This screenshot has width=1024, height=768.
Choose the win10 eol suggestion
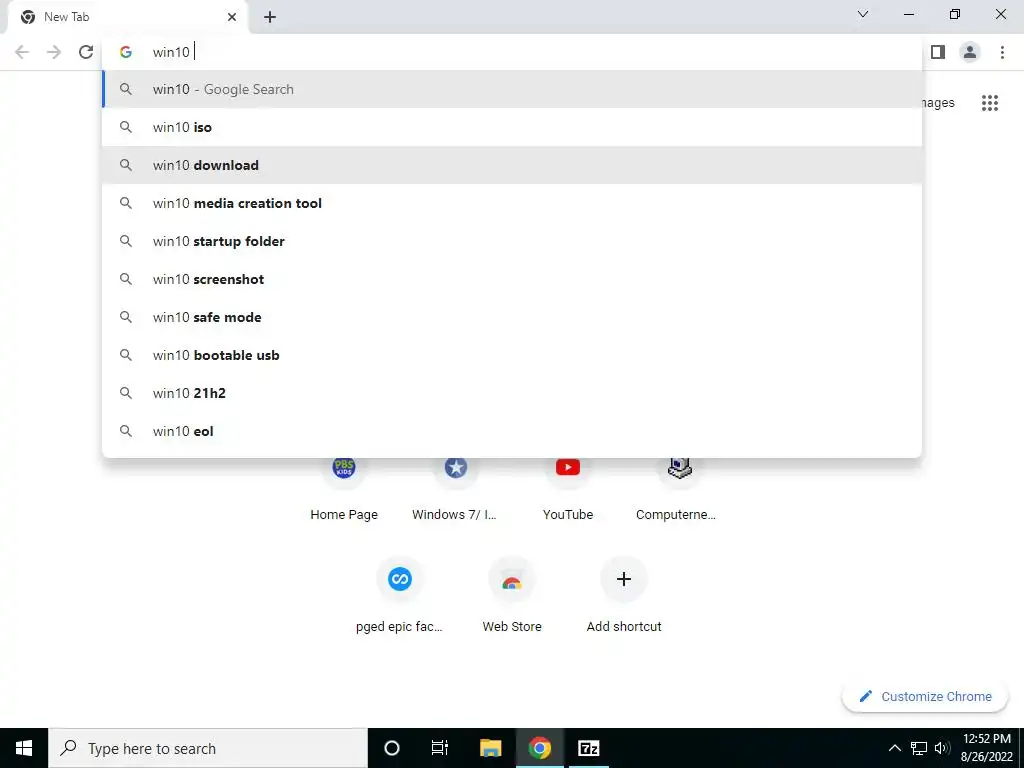(512, 430)
